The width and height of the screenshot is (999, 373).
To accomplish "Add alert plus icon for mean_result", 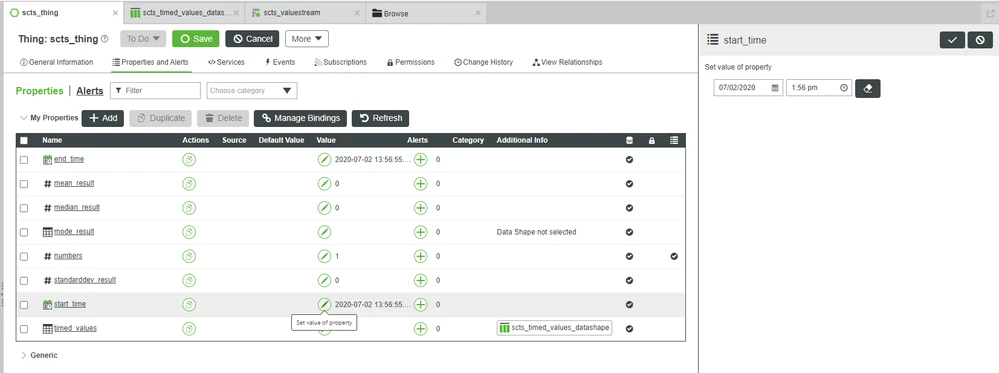I will [x=420, y=184].
